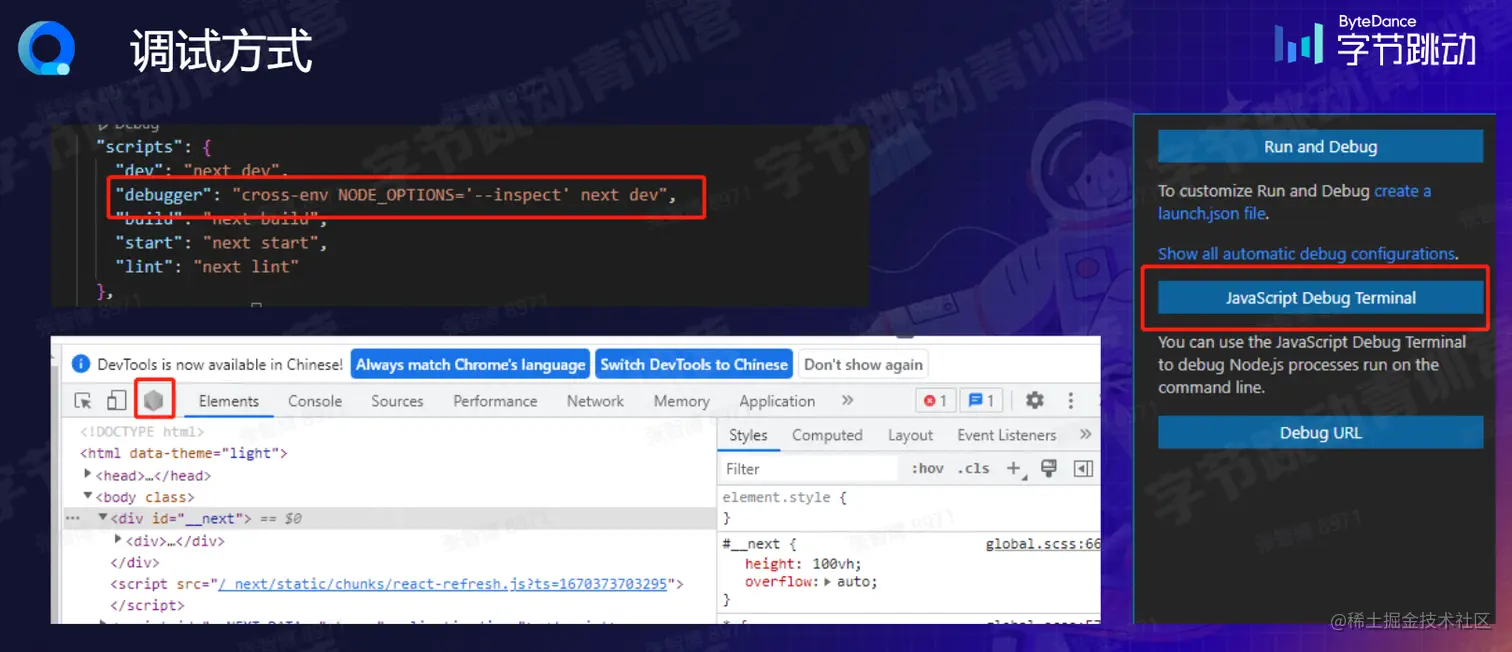
Task: Click the Don't show again button
Action: pyautogui.click(x=863, y=364)
